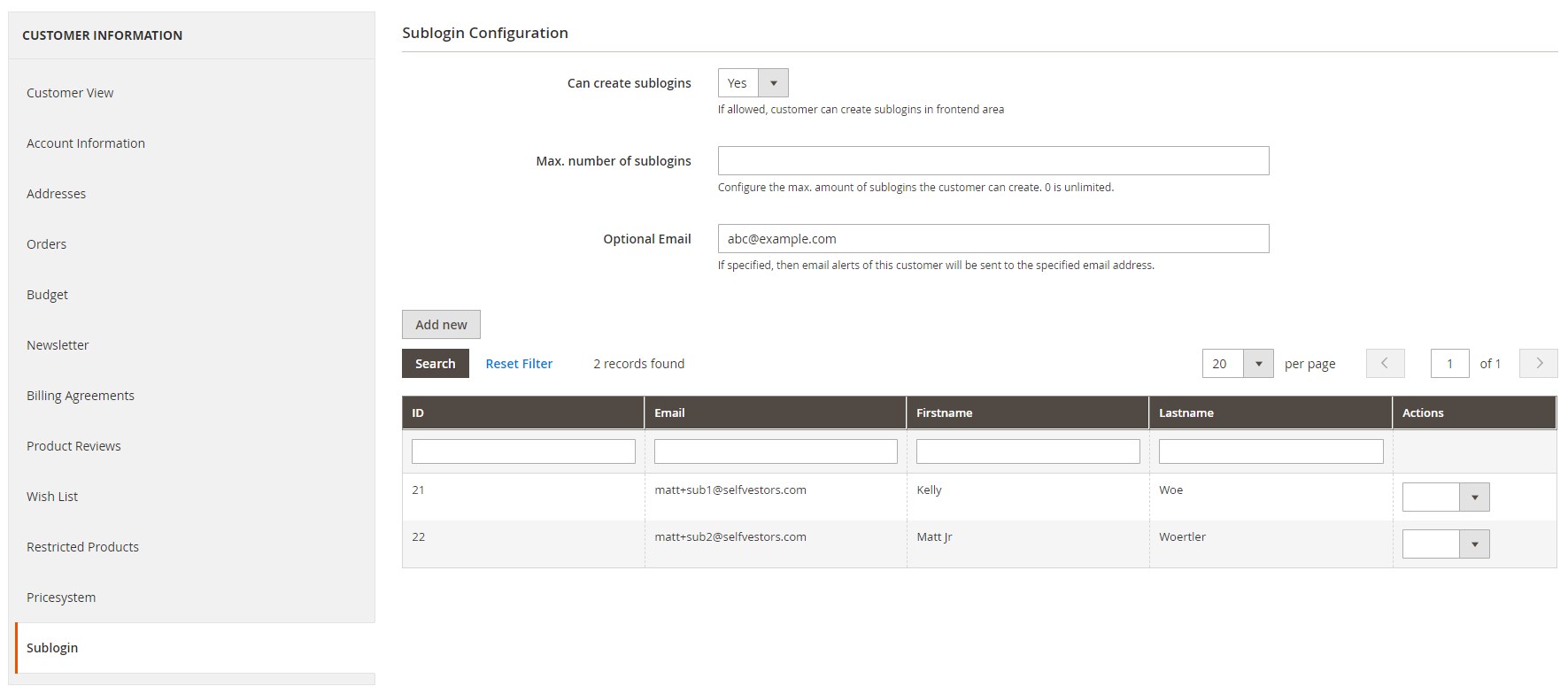1568x694 pixels.
Task: View the Product Reviews tab
Action: coord(73,446)
